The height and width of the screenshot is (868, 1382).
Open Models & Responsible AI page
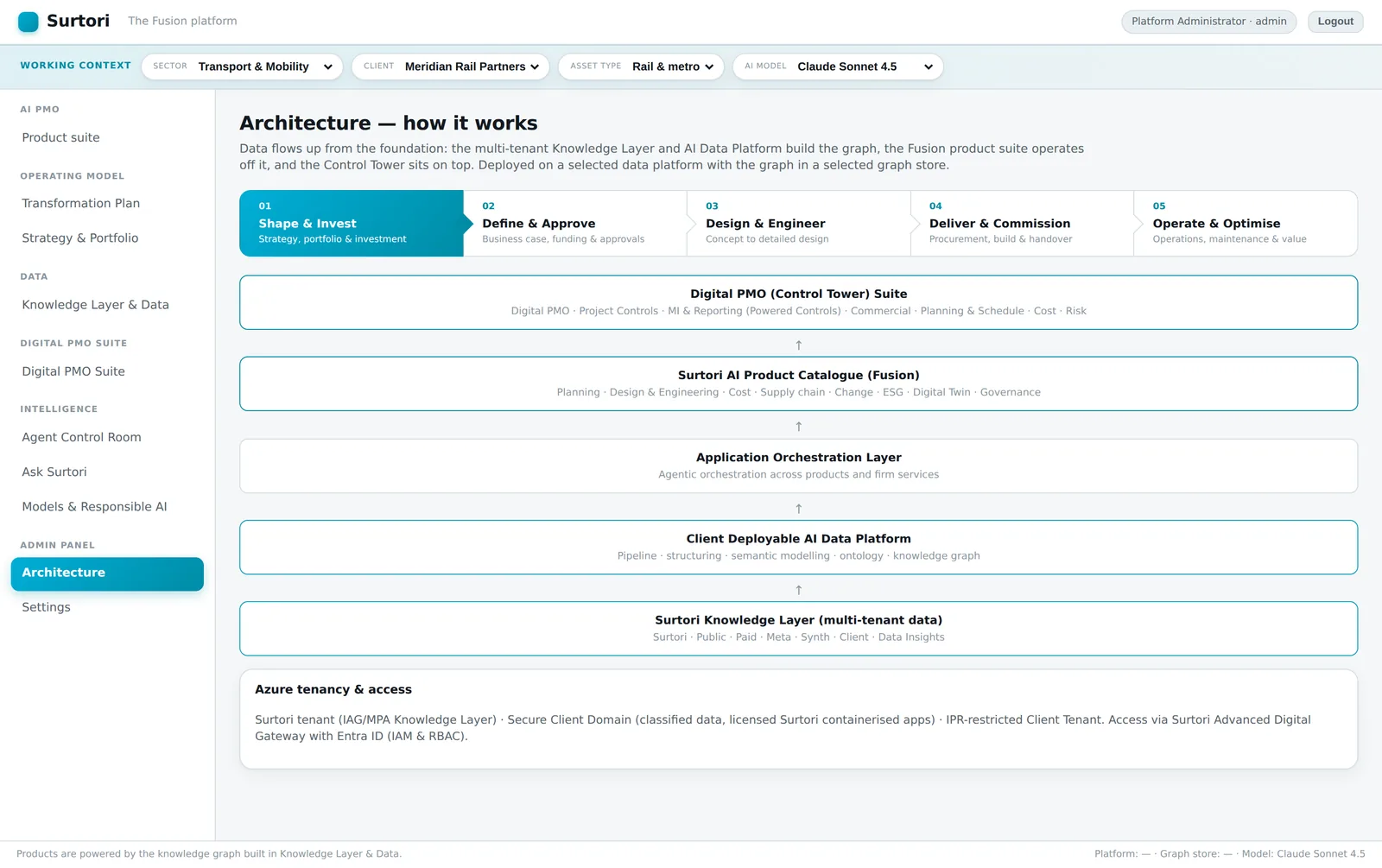pyautogui.click(x=107, y=506)
